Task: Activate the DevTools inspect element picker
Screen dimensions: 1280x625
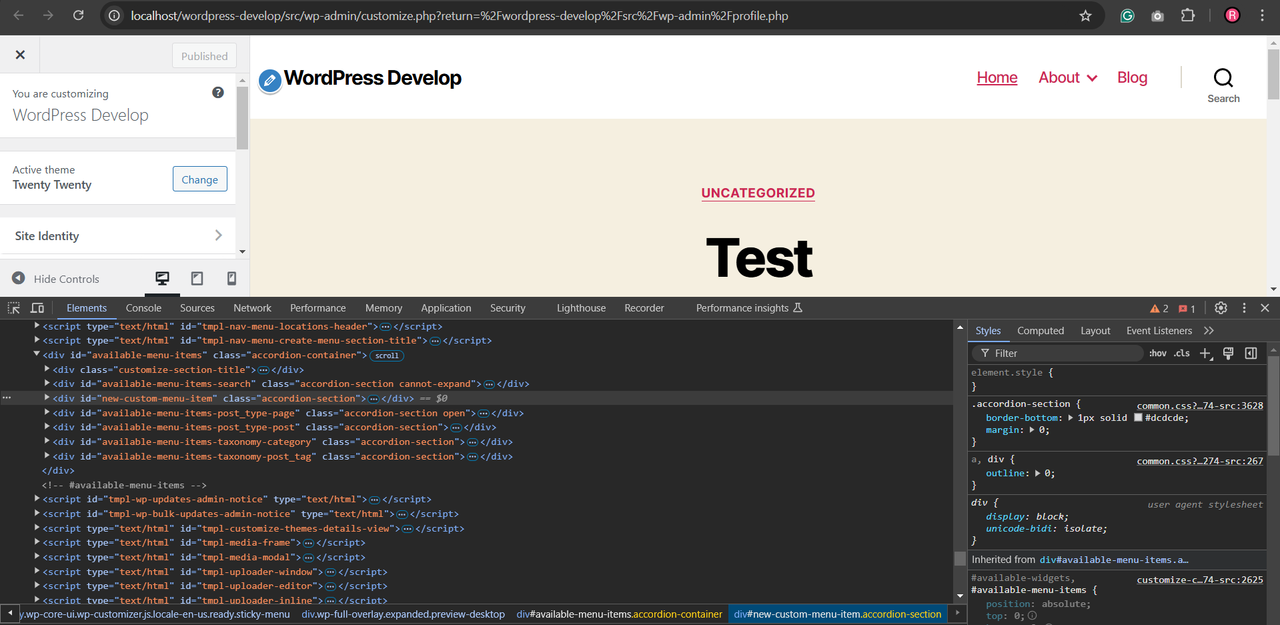Action: [14, 308]
